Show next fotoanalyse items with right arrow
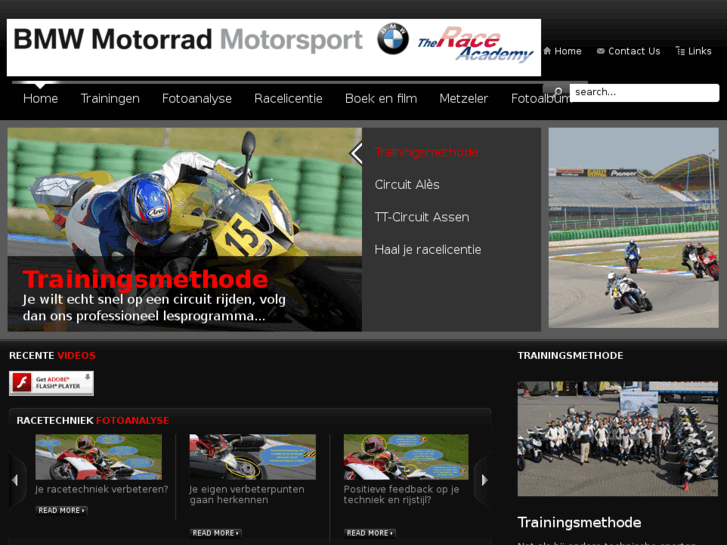This screenshot has height=545, width=727. point(485,480)
